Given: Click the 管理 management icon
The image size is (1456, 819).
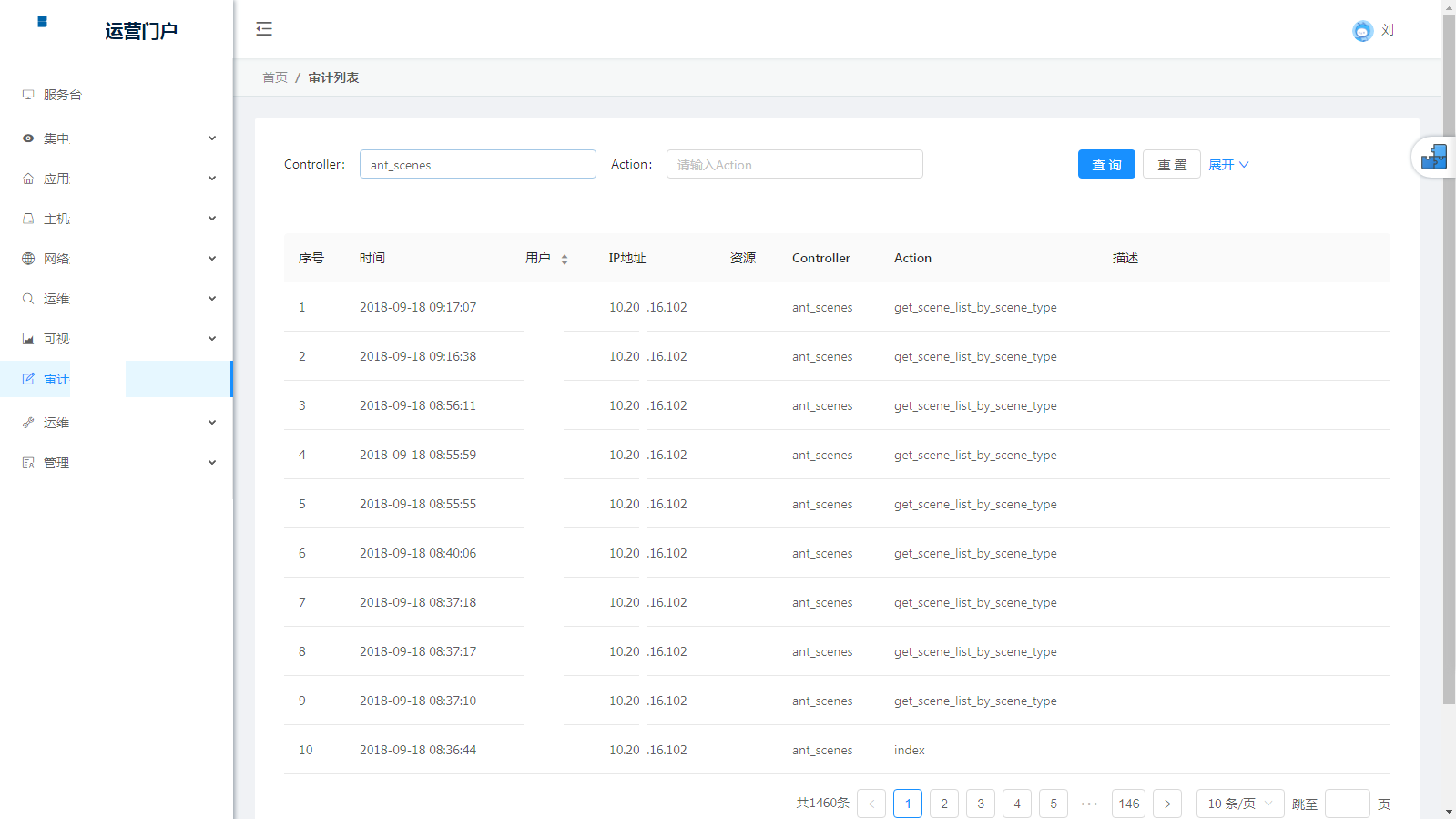Looking at the screenshot, I should tap(28, 463).
